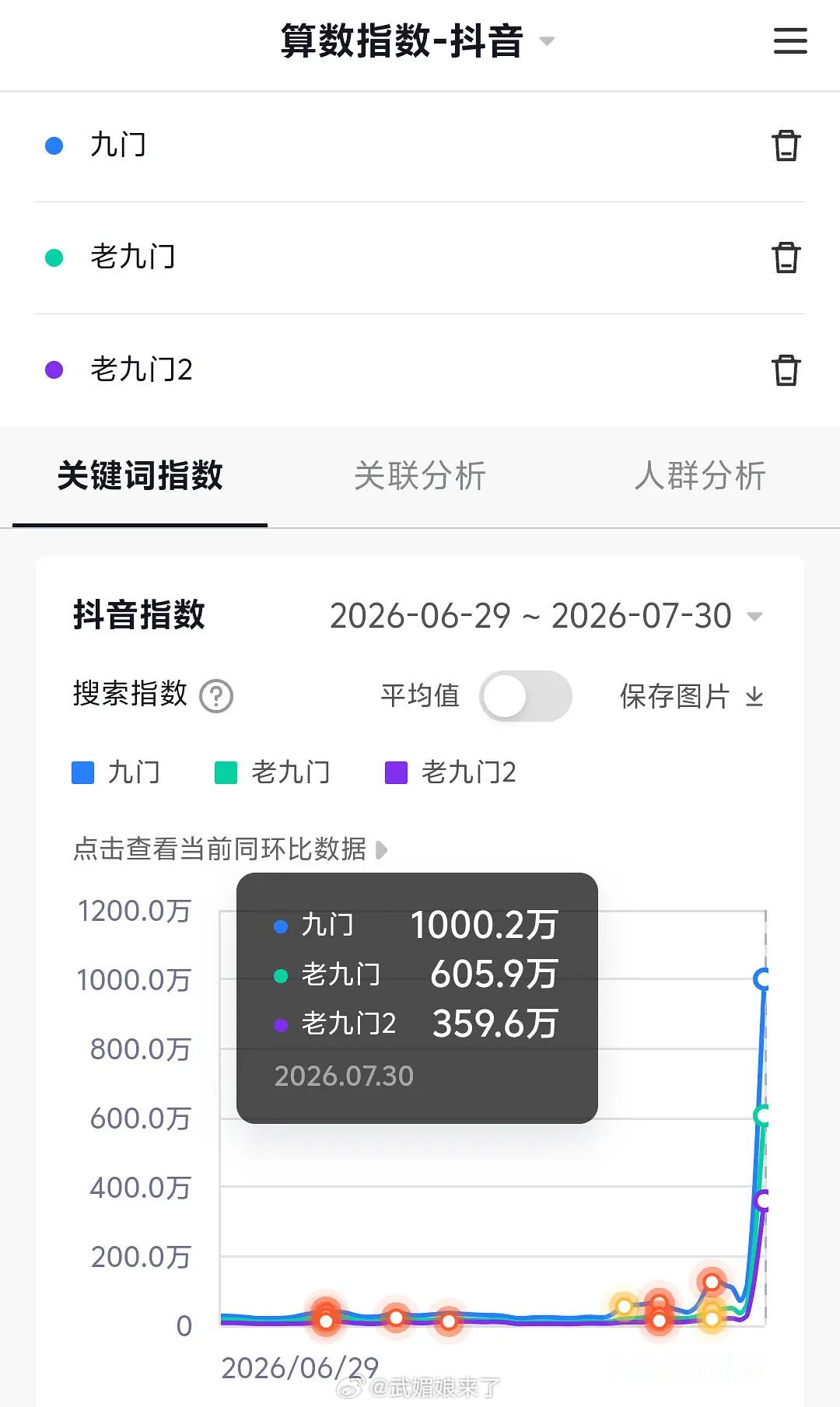Delete the 老九门 keyword
This screenshot has height=1407, width=840.
click(786, 257)
